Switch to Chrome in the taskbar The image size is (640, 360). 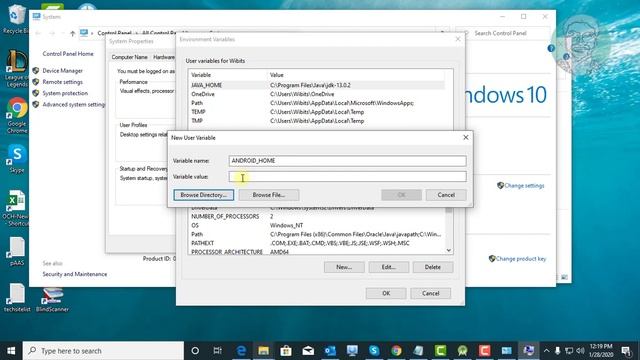tap(396, 351)
